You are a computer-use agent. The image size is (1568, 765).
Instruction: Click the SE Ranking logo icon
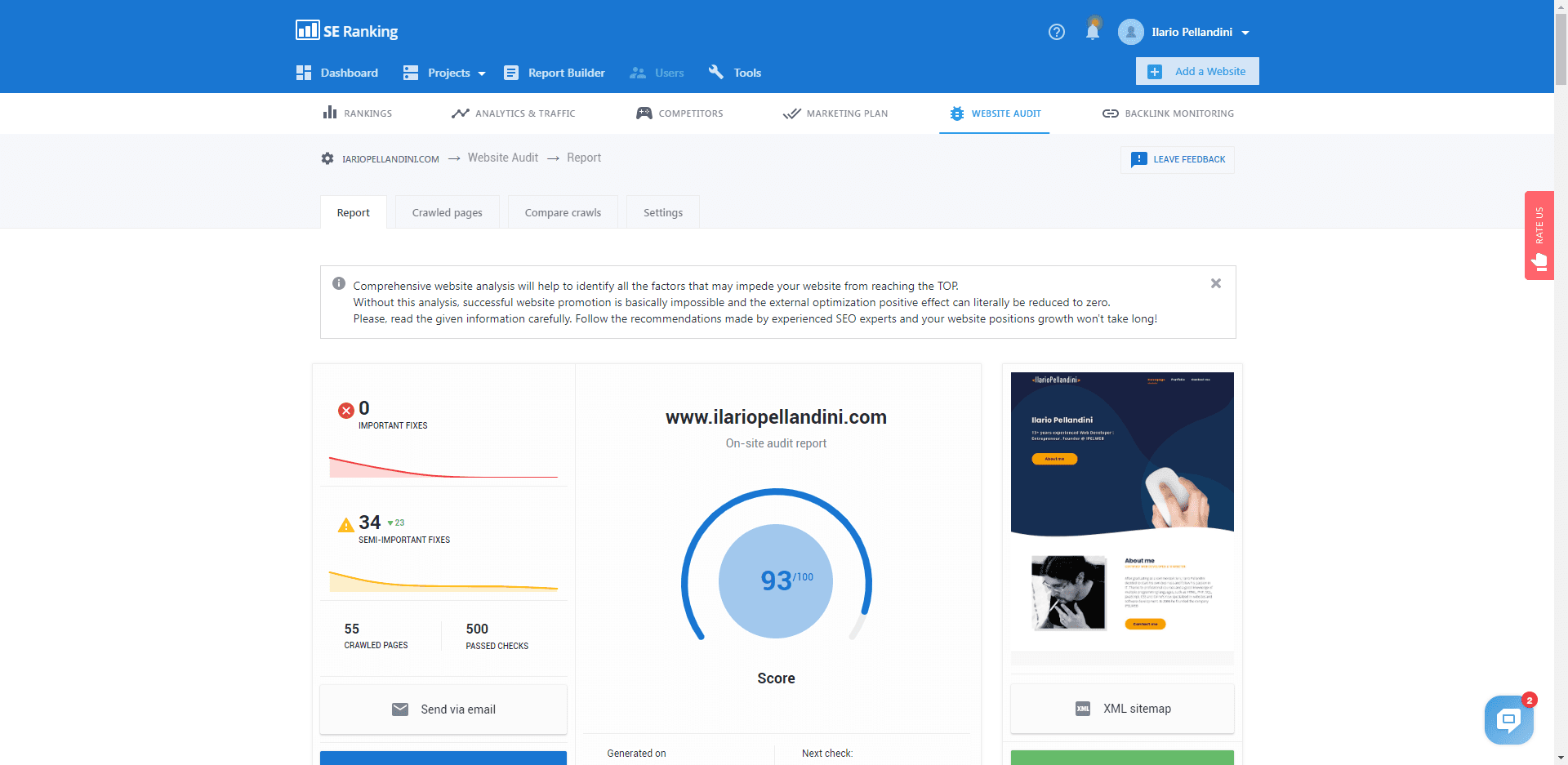pyautogui.click(x=307, y=30)
